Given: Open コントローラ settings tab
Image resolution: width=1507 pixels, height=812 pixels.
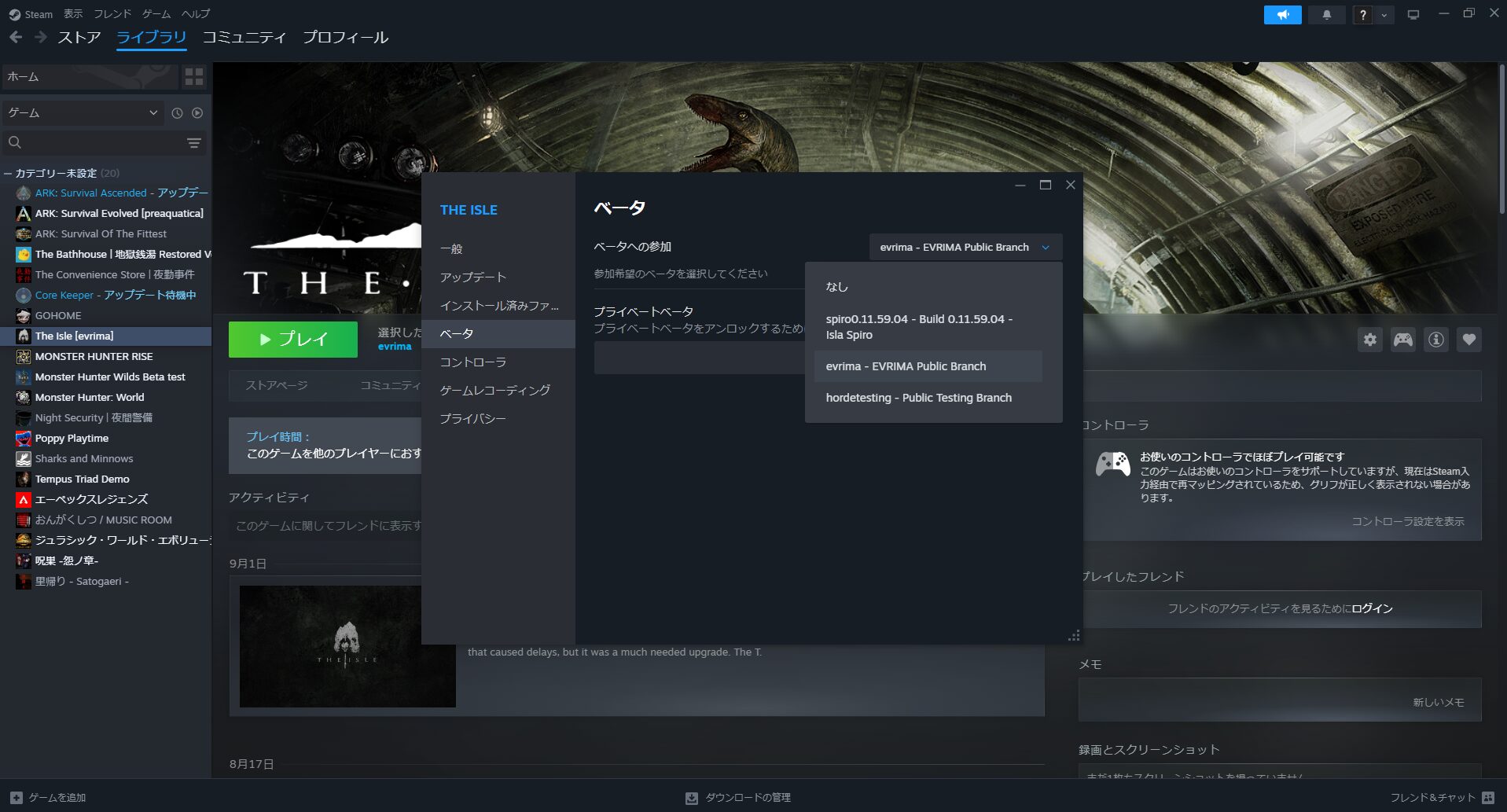Looking at the screenshot, I should (x=498, y=362).
